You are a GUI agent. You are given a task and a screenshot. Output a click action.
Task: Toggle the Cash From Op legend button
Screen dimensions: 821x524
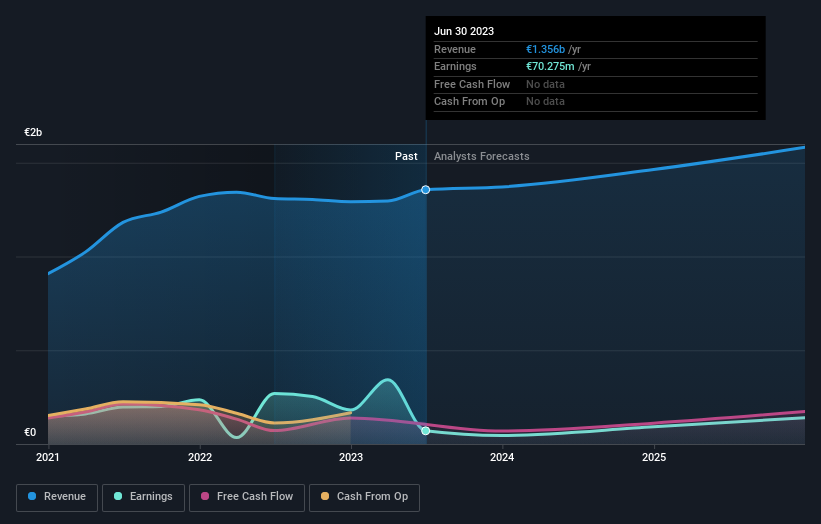tap(364, 497)
